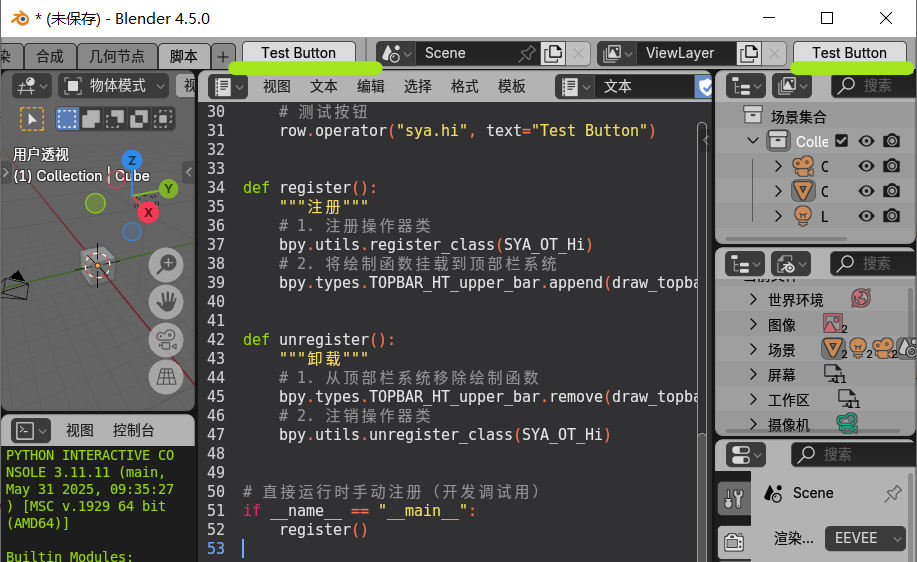Open the text editor sidebar arrow
The height and width of the screenshot is (562, 917).
click(x=705, y=140)
